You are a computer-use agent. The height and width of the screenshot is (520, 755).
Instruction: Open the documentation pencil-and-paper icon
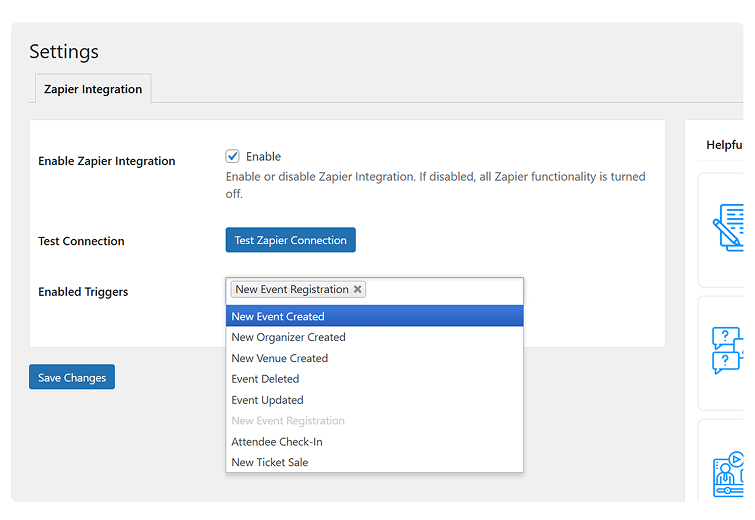tap(728, 227)
